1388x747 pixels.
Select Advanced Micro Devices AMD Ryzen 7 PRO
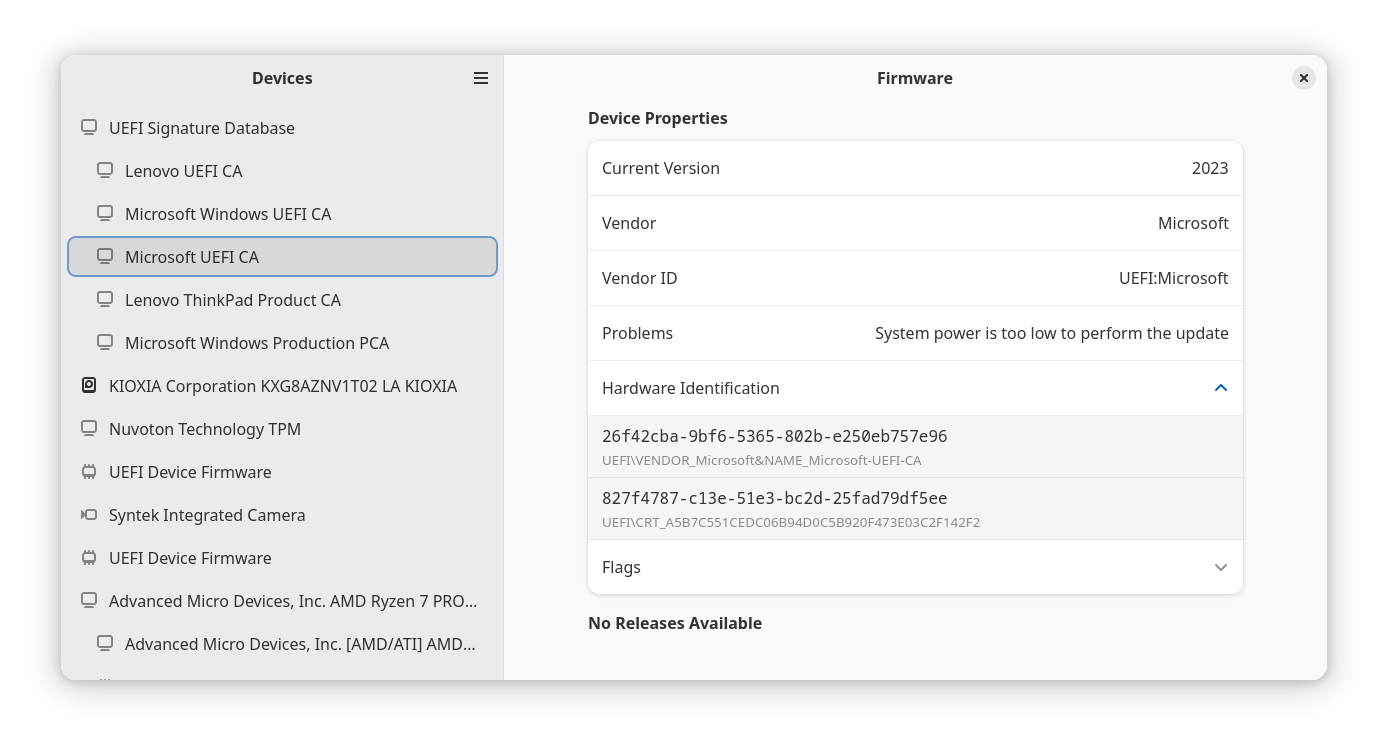(282, 601)
